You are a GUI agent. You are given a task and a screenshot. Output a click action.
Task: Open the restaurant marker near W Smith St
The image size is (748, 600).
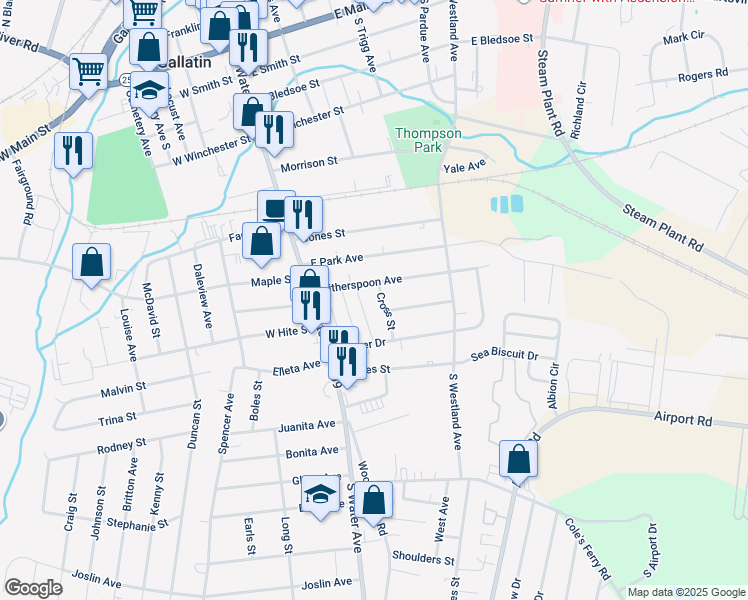247,47
